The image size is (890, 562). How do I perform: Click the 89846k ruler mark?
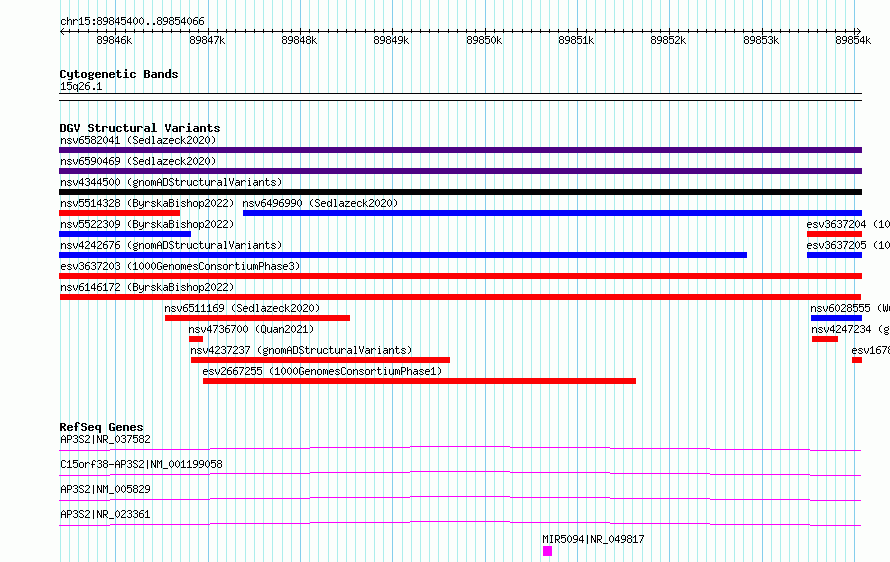[x=114, y=40]
